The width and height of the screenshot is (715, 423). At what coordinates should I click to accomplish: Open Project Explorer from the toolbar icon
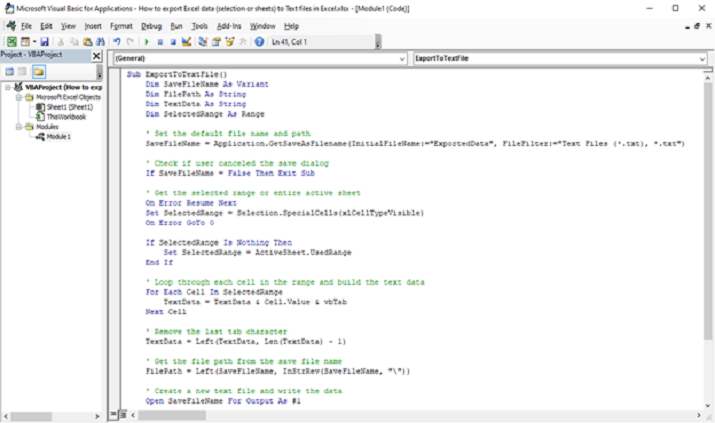point(202,42)
